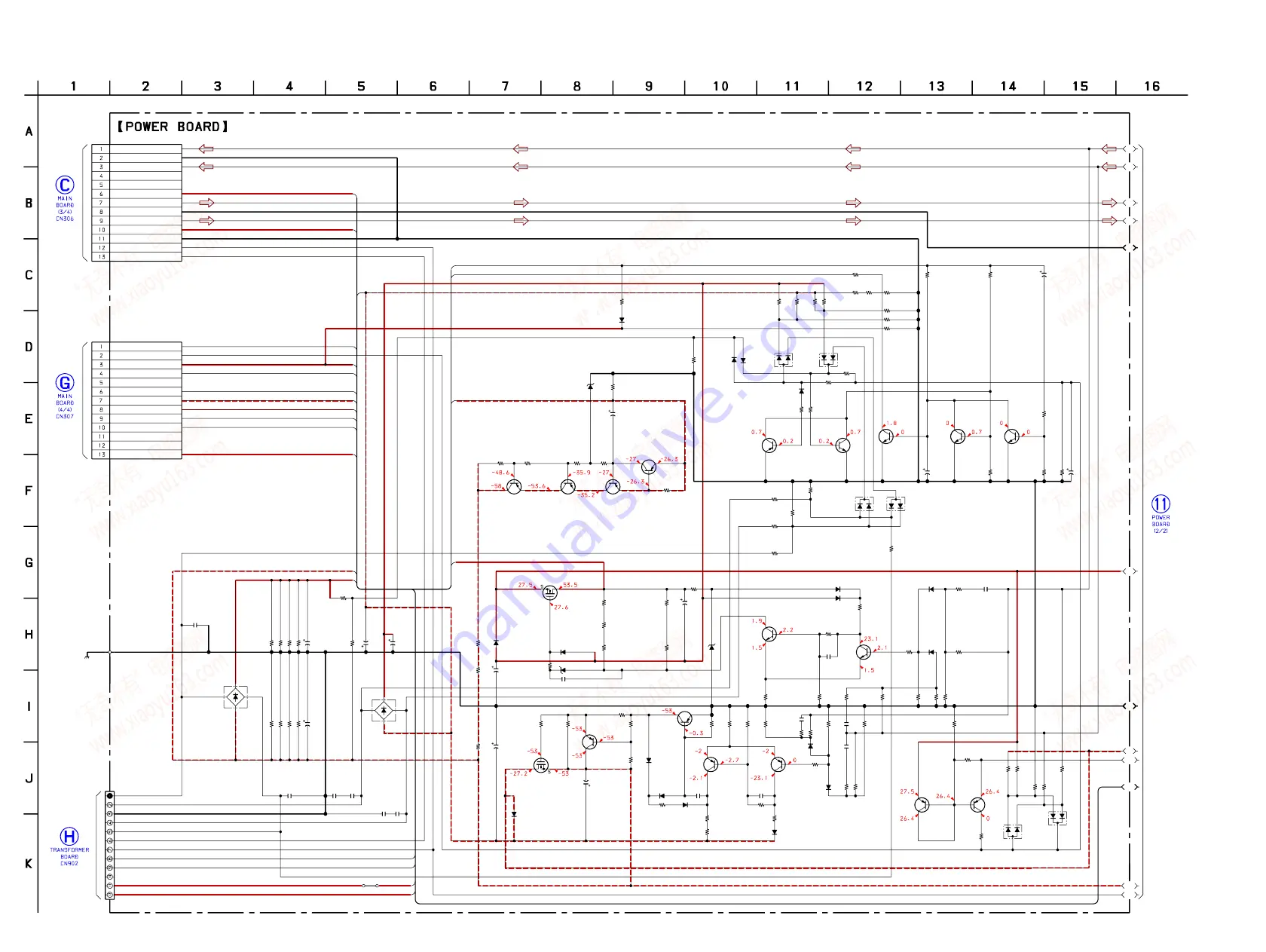Select the transistor marked 23.1 and 2.1
Image resolution: width=1266 pixels, height=952 pixels.
[x=864, y=652]
